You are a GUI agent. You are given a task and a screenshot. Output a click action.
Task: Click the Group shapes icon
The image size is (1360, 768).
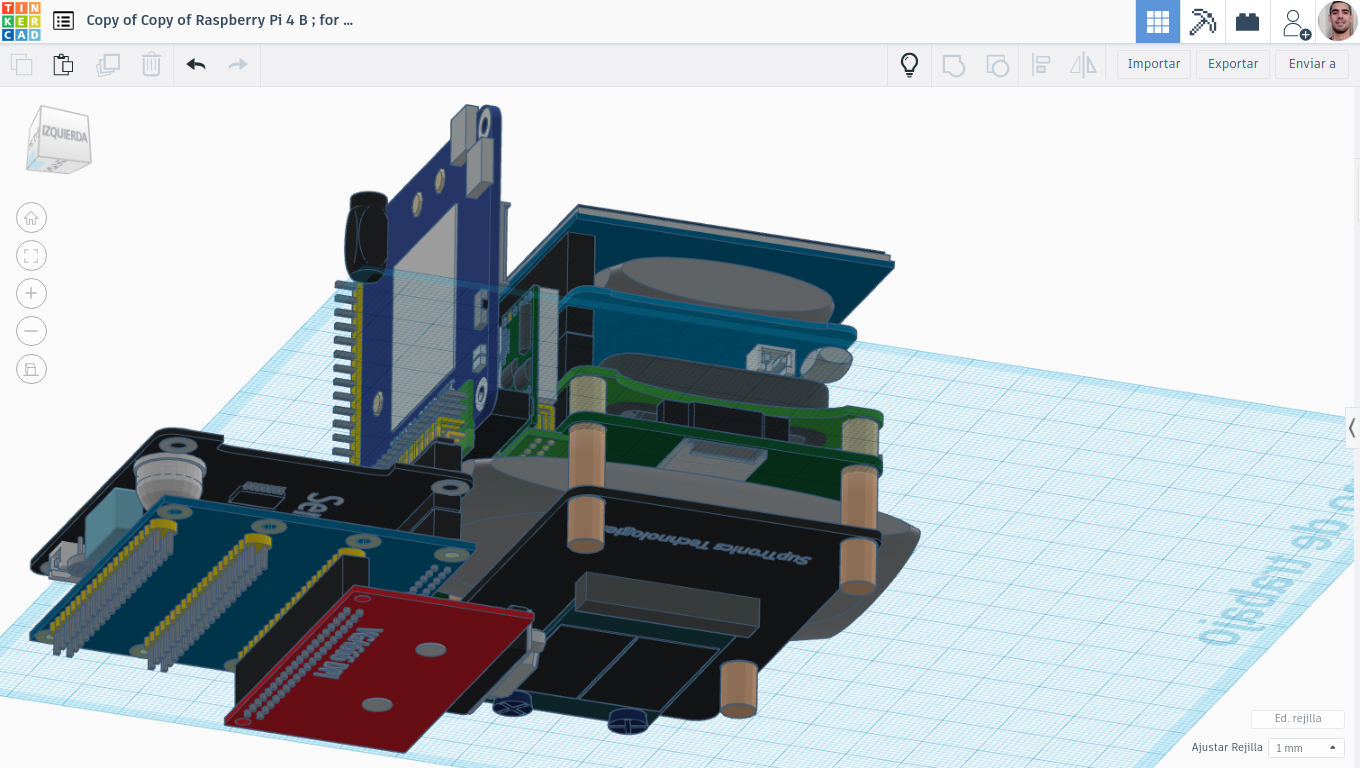953,65
